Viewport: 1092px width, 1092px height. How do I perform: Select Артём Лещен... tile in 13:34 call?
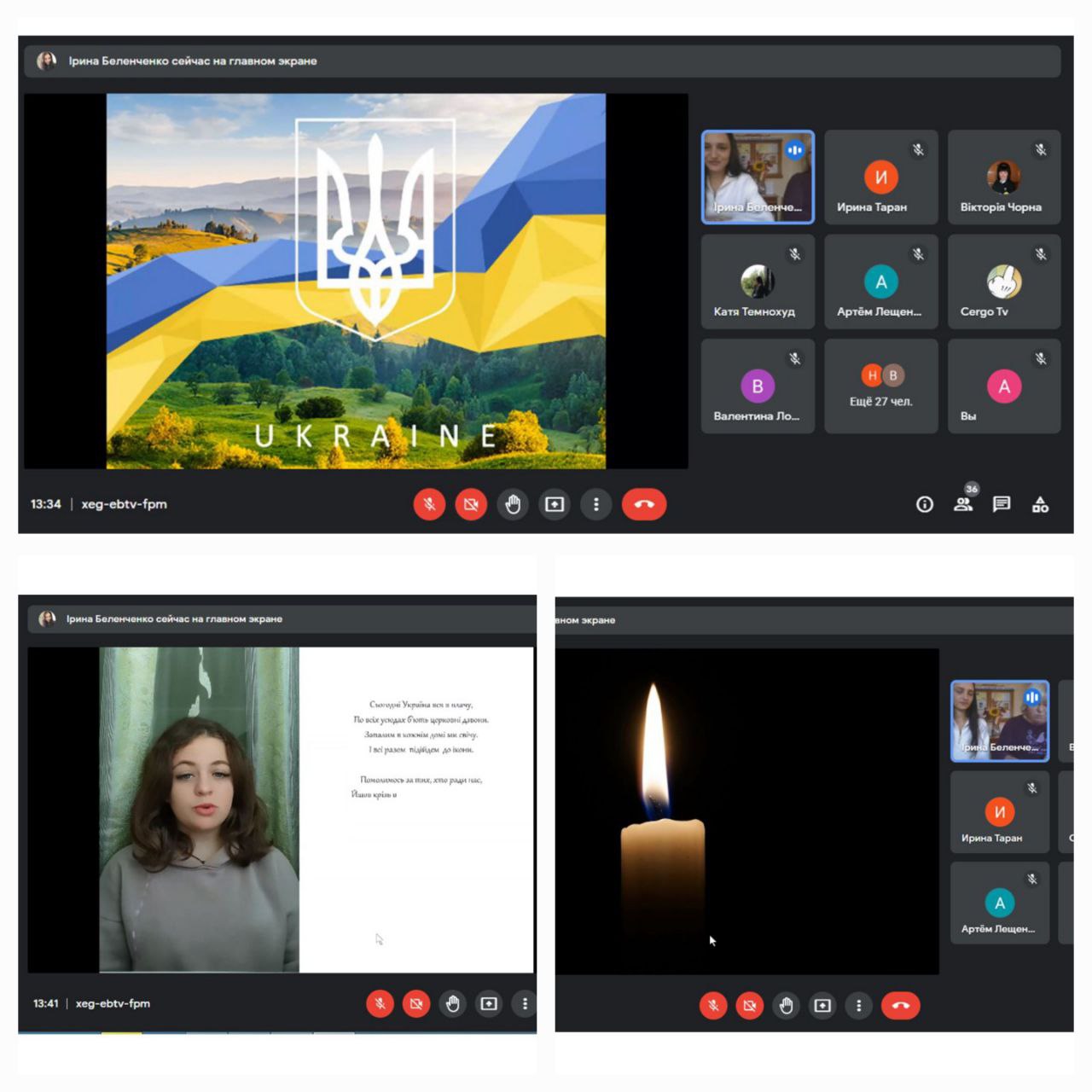pos(881,282)
